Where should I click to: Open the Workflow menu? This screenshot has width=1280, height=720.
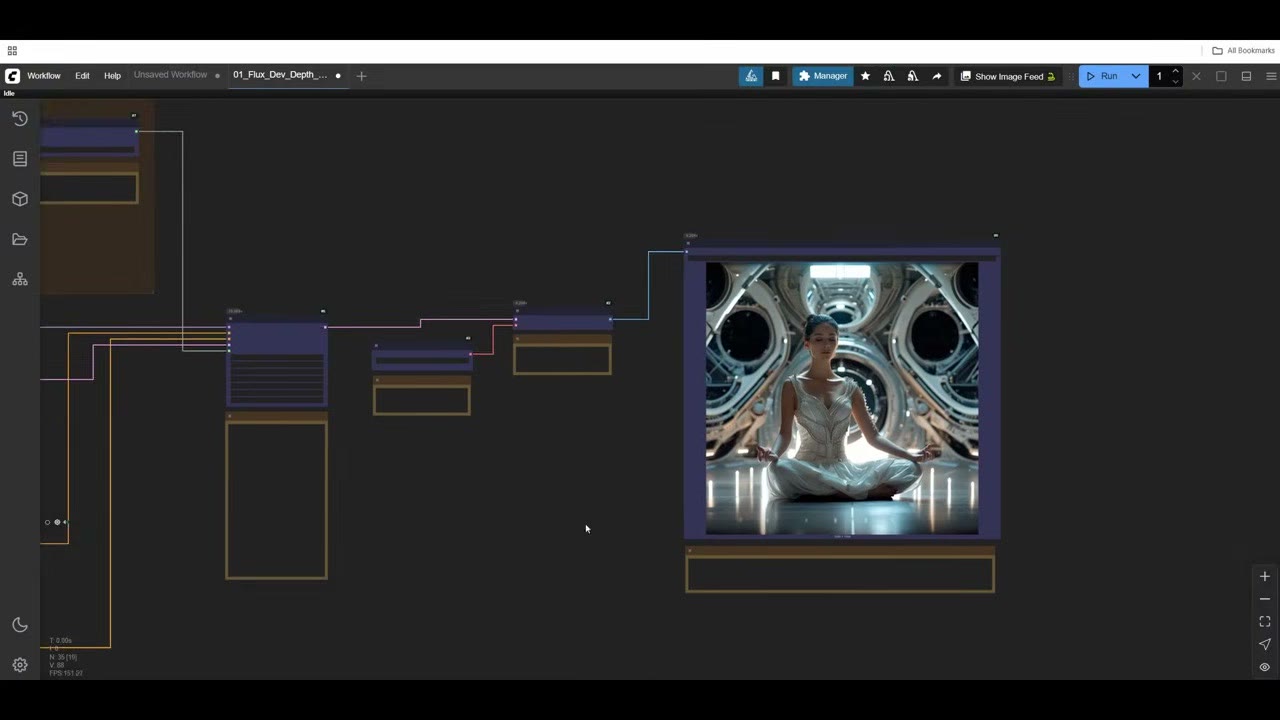(x=44, y=76)
